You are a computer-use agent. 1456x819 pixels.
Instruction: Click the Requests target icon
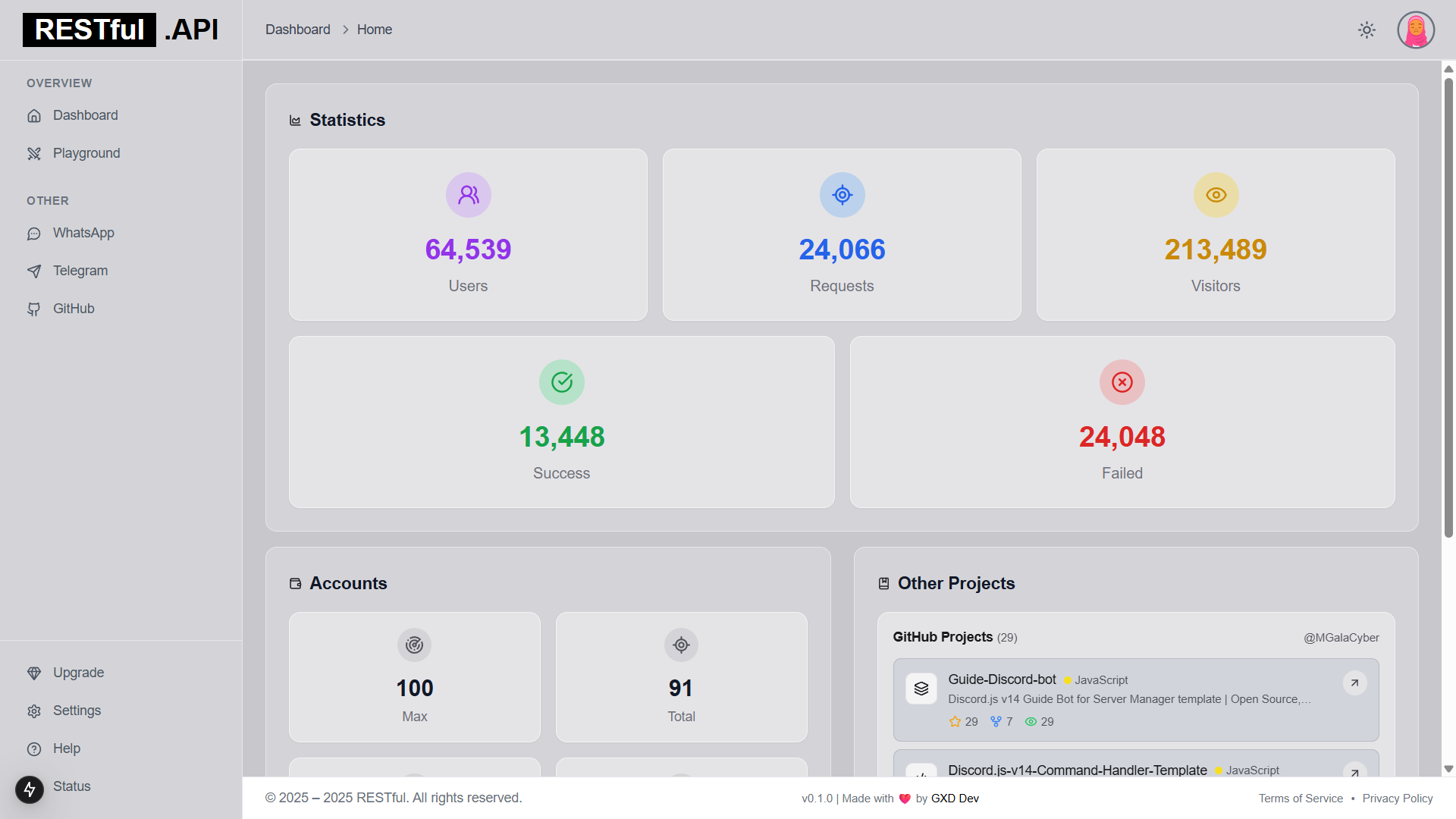[842, 195]
